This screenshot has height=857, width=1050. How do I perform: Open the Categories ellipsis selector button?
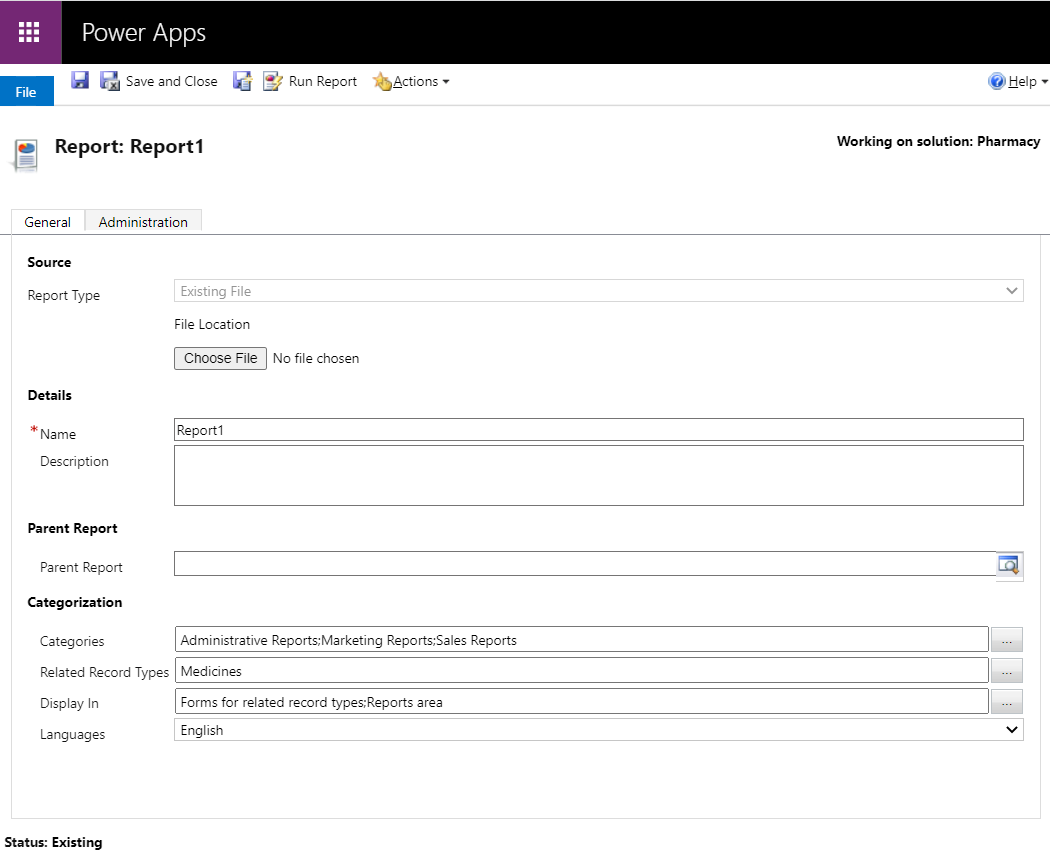(x=1006, y=639)
